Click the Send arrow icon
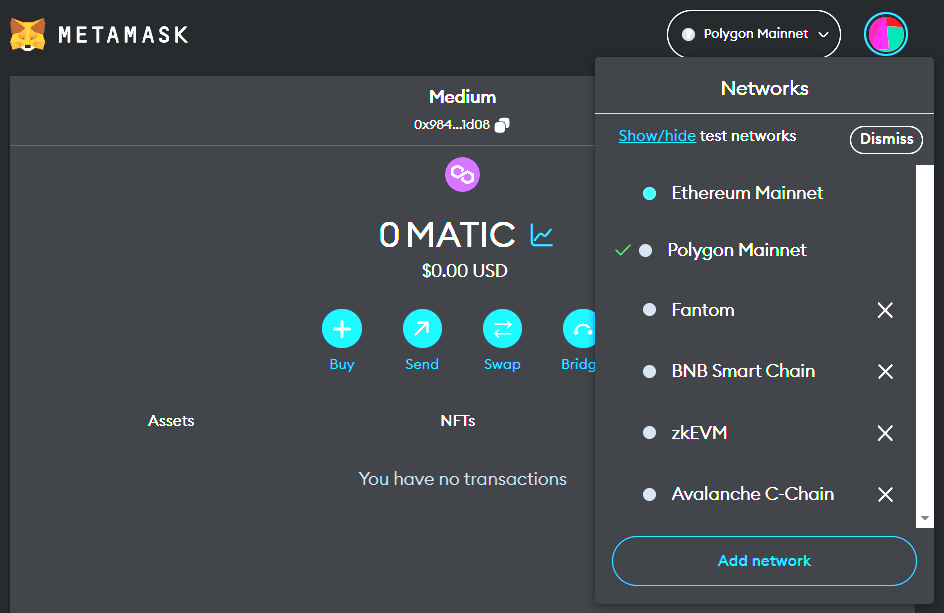The height and width of the screenshot is (613, 944). [x=422, y=329]
